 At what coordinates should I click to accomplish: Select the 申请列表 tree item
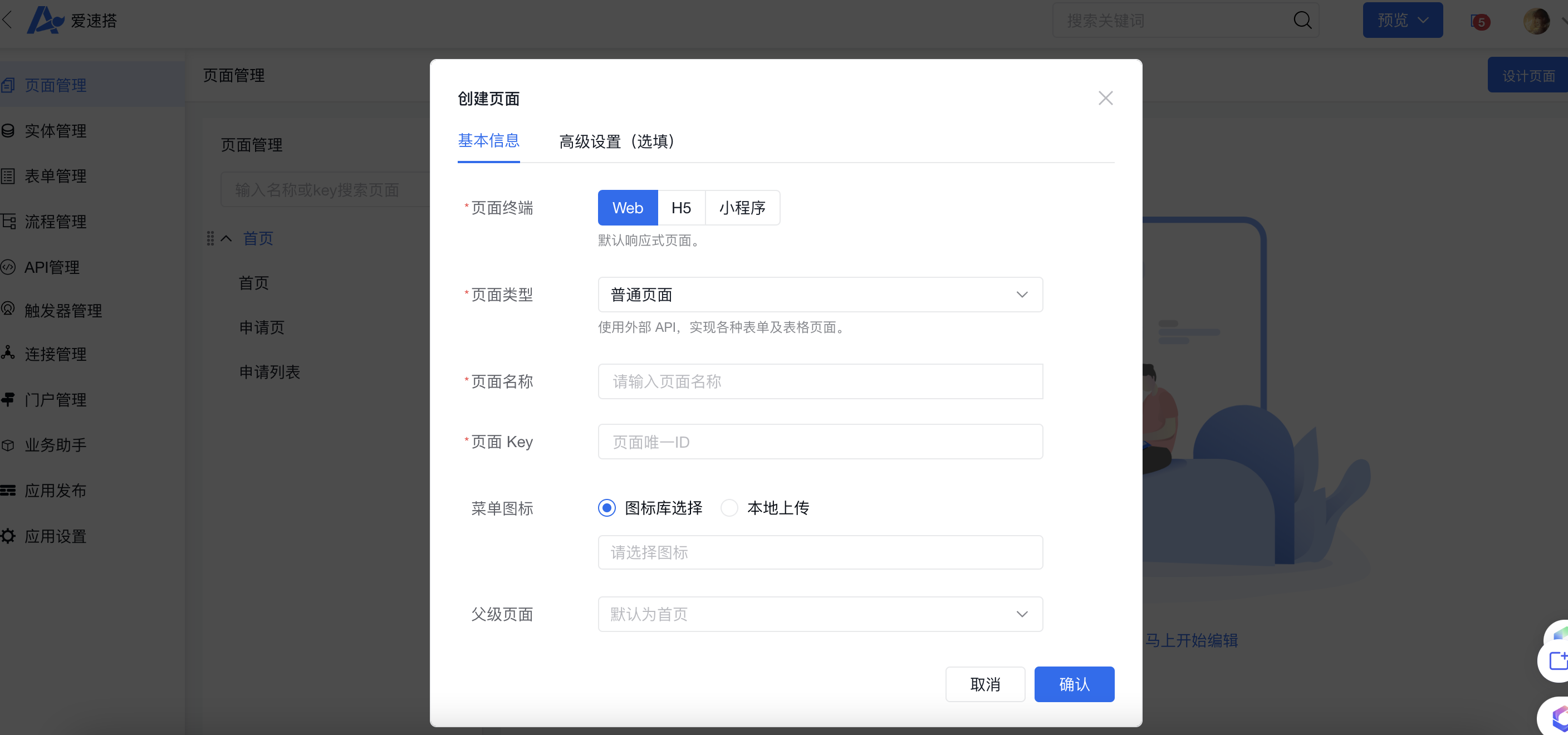pos(269,371)
